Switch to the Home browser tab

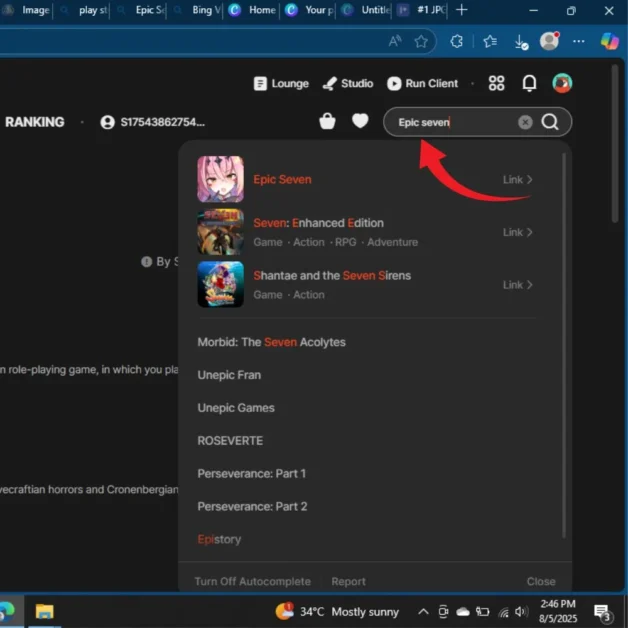coord(253,10)
